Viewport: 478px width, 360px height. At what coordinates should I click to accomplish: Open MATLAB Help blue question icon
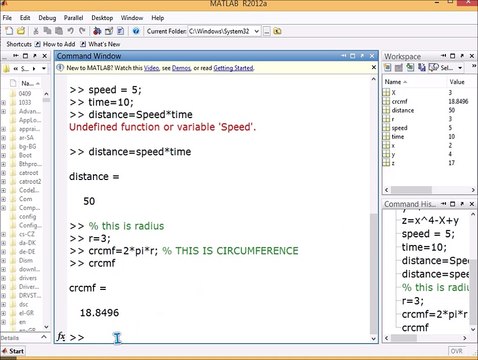click(136, 31)
